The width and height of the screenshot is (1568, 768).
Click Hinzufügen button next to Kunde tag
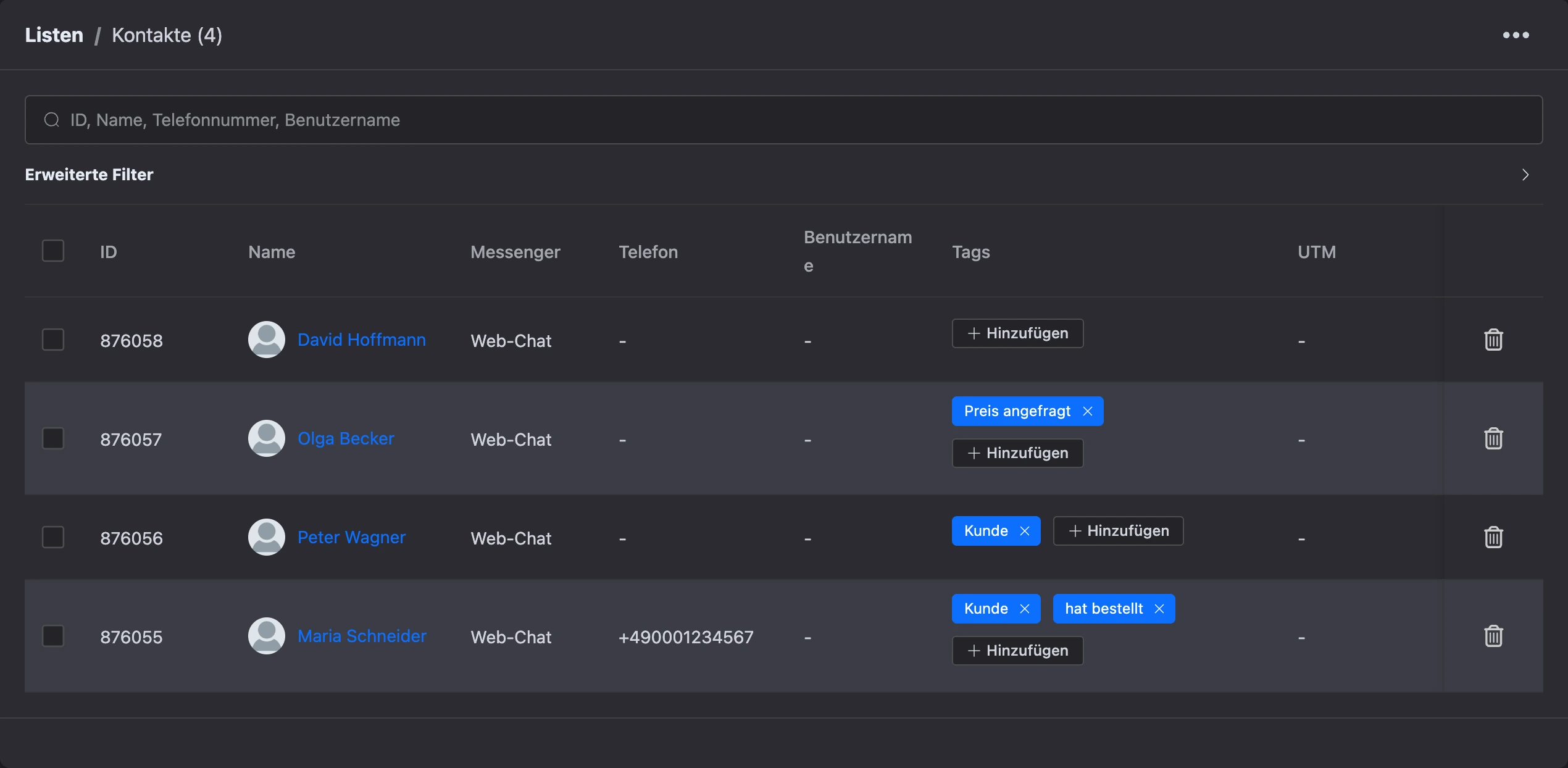(1118, 531)
